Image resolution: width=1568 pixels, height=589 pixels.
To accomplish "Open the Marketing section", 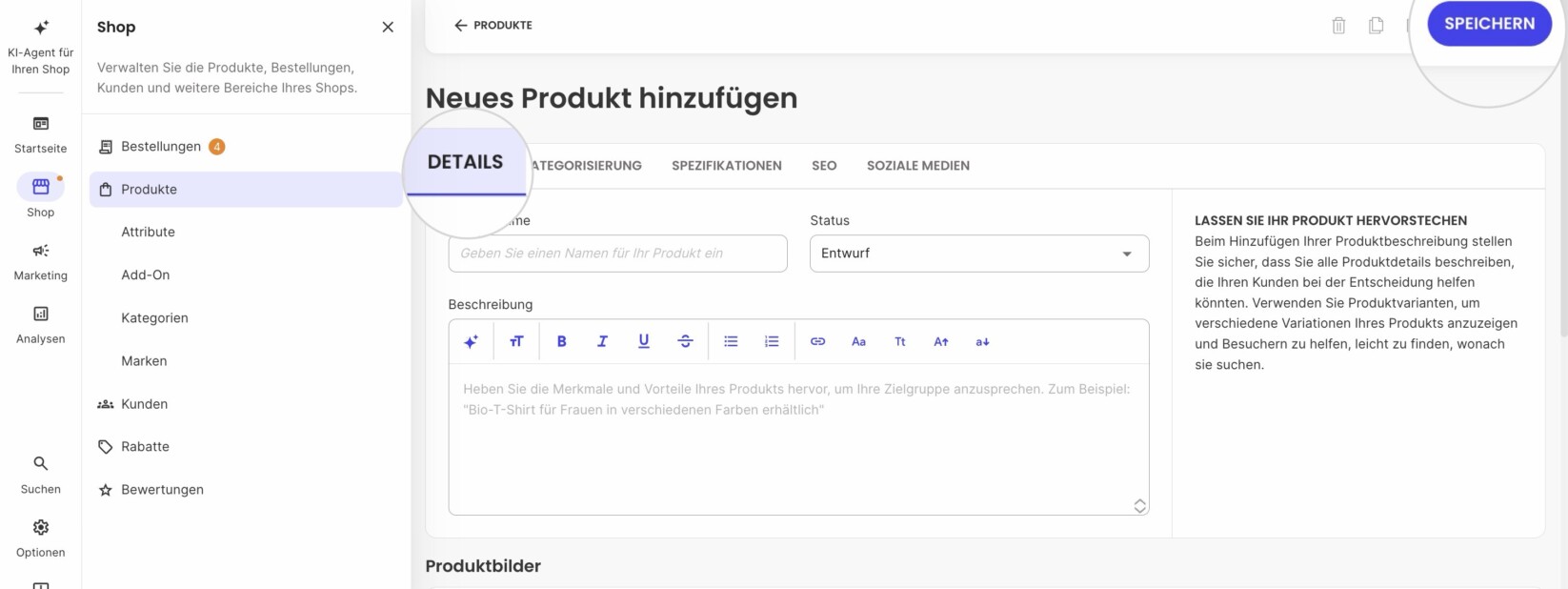I will [x=40, y=261].
